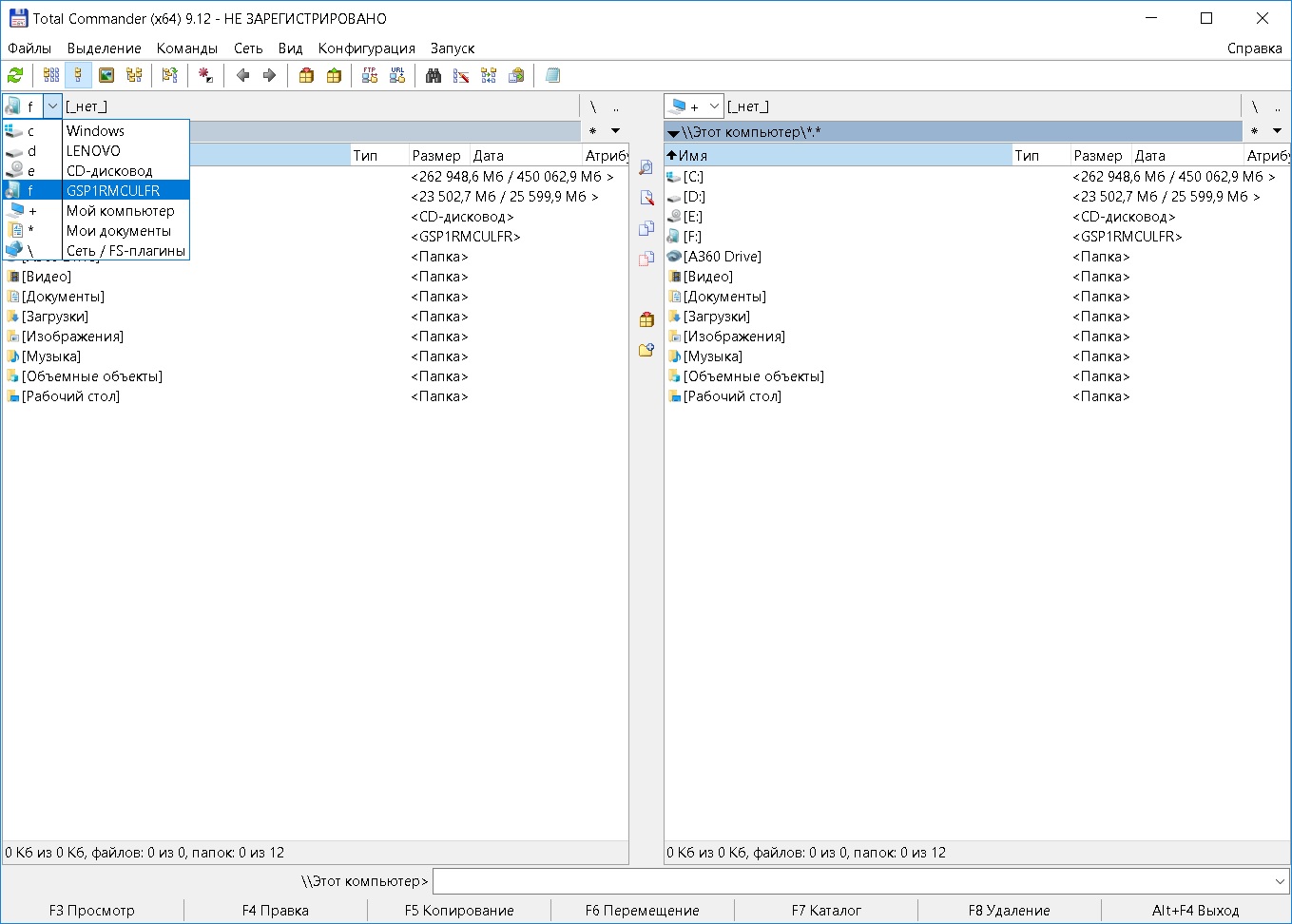
Task: Click the new folder icon in the middle bar
Action: (646, 350)
